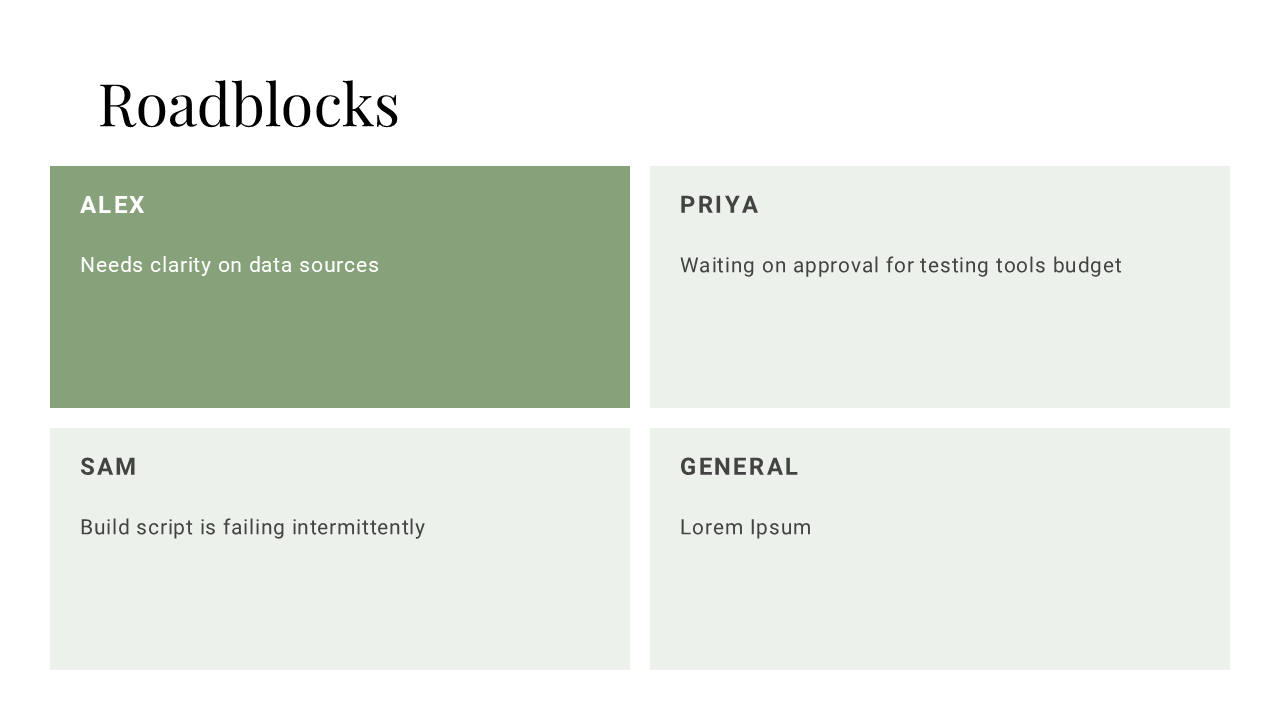The height and width of the screenshot is (720, 1280).
Task: Click the ALEX heading text
Action: coord(113,205)
